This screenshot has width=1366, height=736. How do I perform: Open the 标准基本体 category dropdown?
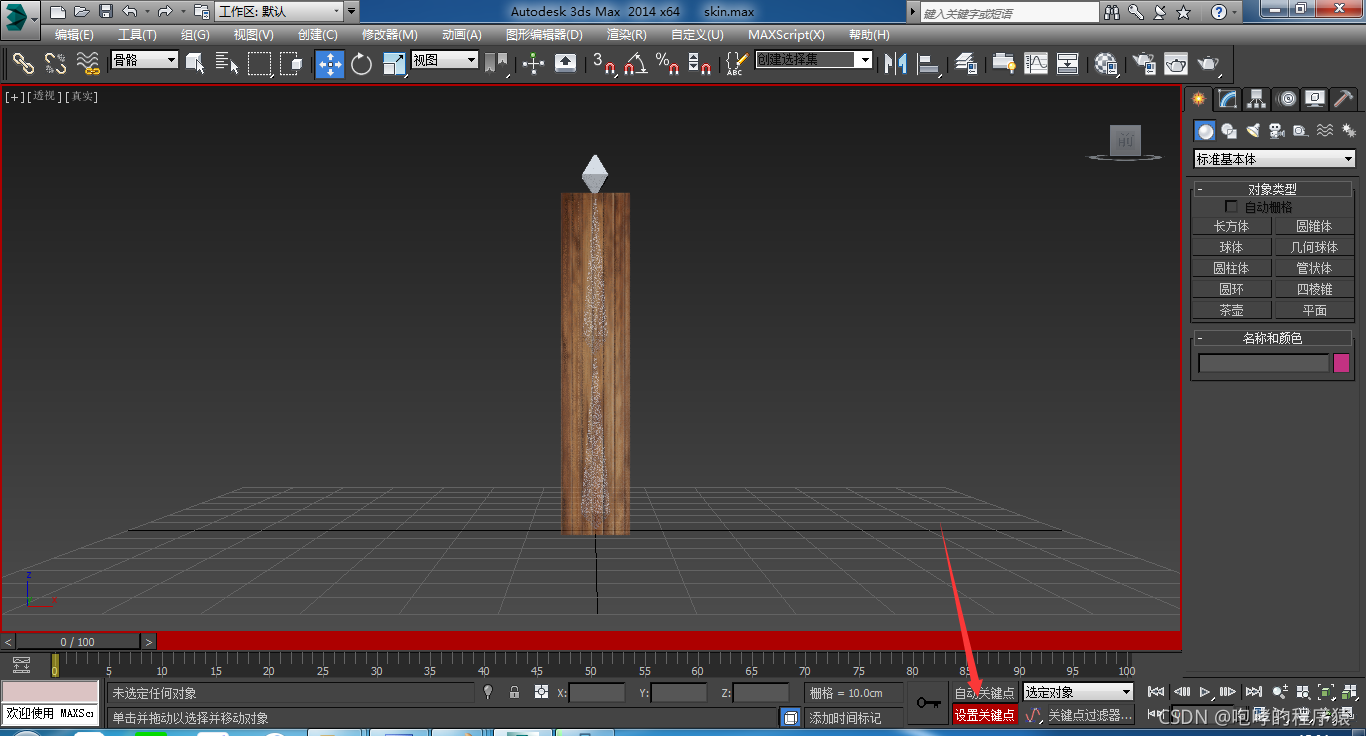(x=1275, y=159)
